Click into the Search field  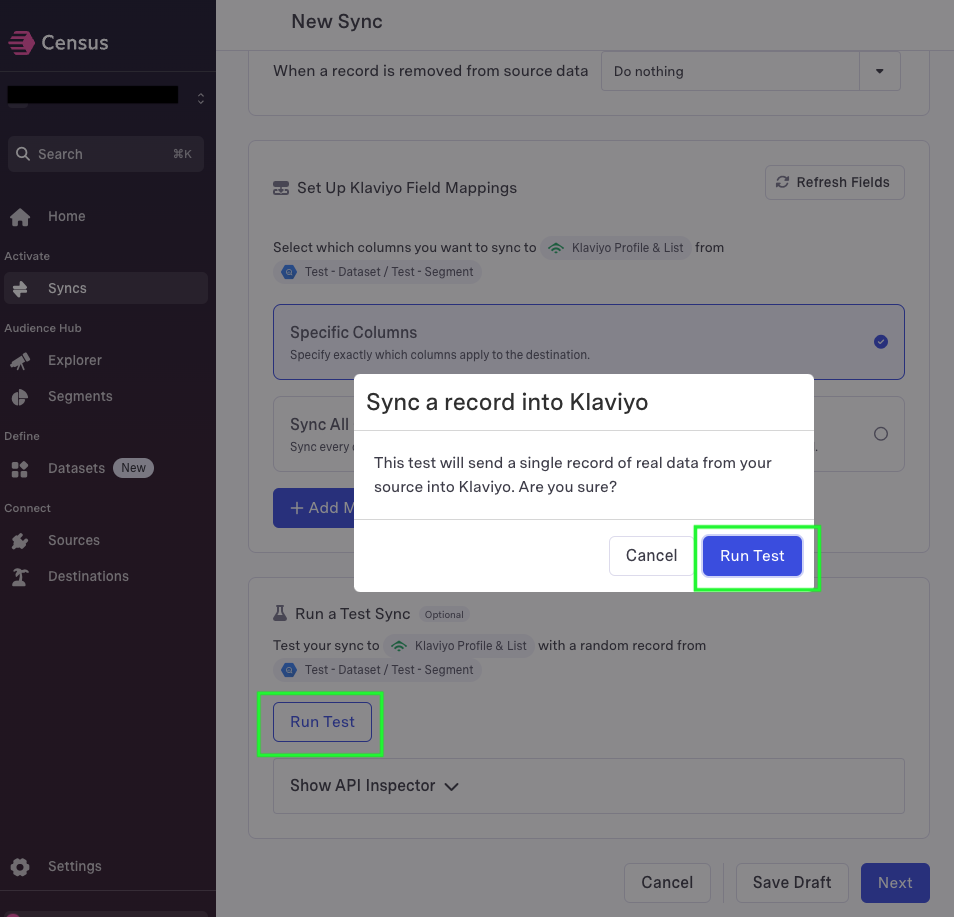click(x=106, y=154)
